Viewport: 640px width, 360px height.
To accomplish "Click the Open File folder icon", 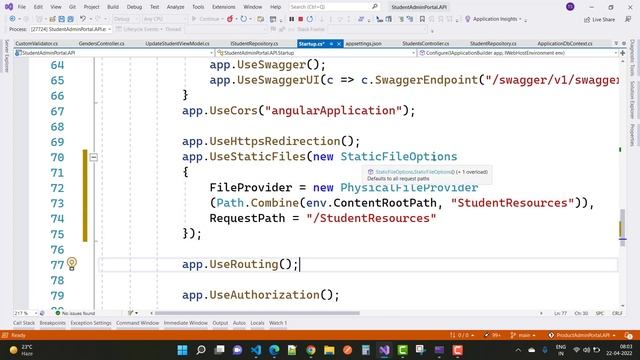I will coord(52,19).
